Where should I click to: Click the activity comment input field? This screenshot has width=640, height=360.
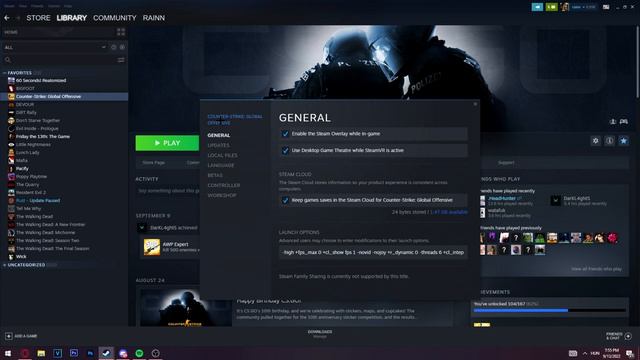click(168, 191)
